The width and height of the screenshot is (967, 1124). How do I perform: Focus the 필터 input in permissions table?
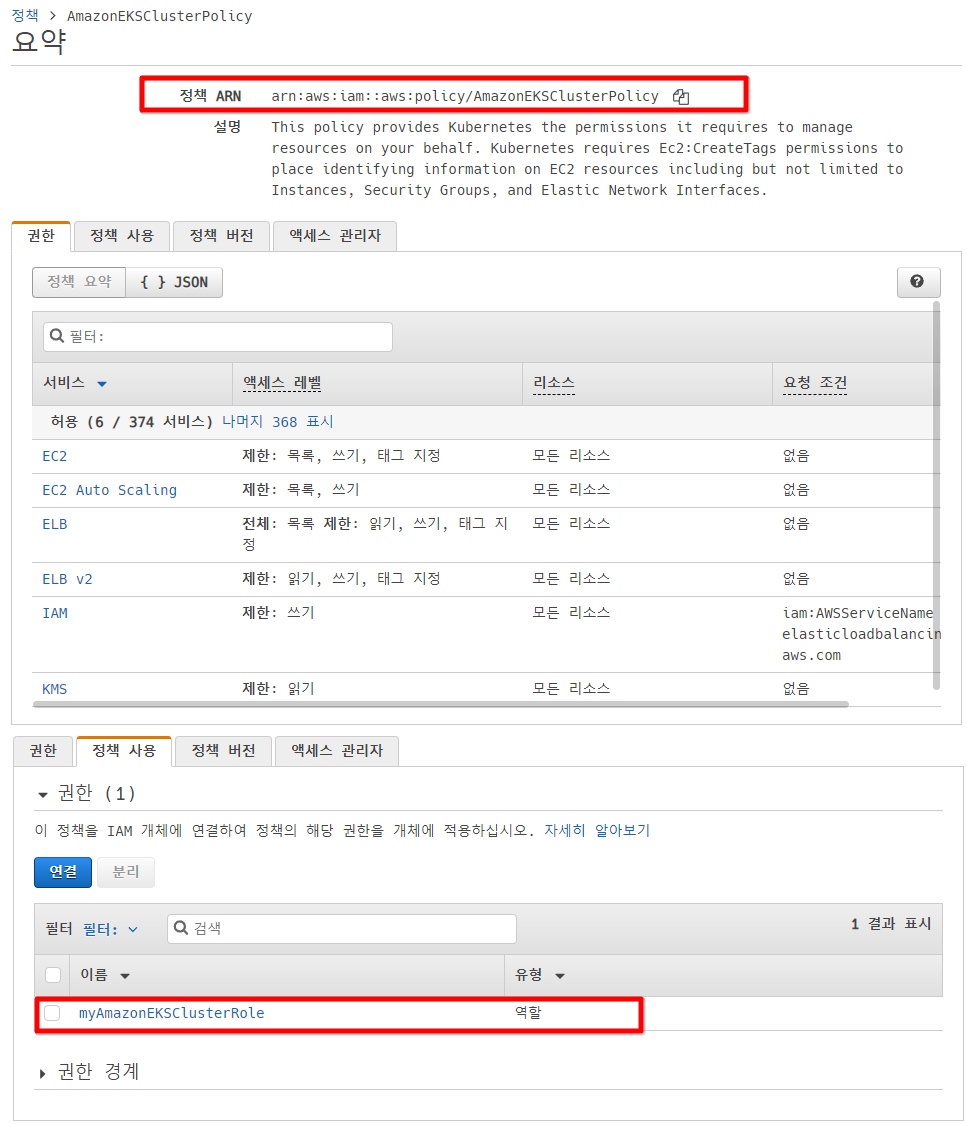(x=218, y=336)
